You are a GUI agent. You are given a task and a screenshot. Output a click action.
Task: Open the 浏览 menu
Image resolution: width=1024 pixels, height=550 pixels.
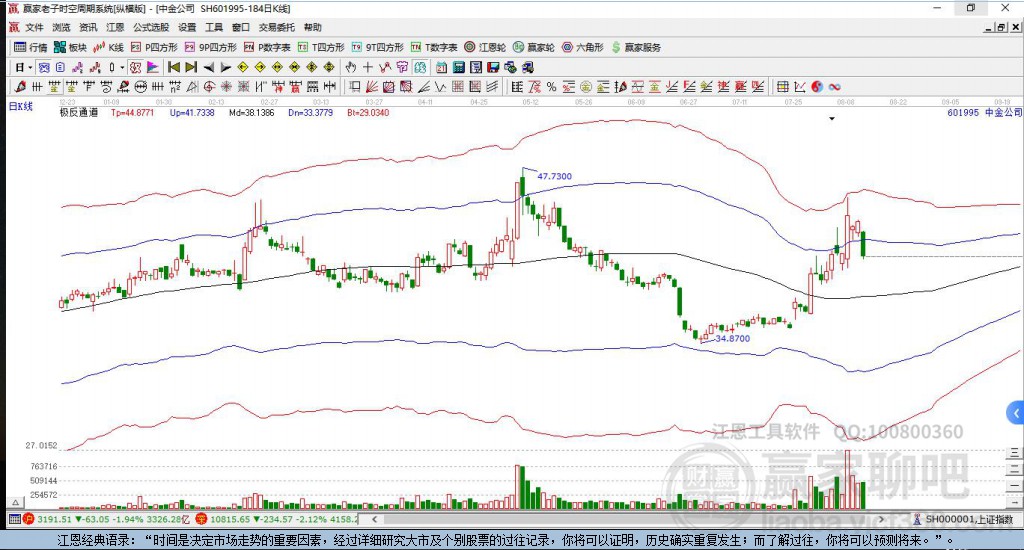click(61, 27)
